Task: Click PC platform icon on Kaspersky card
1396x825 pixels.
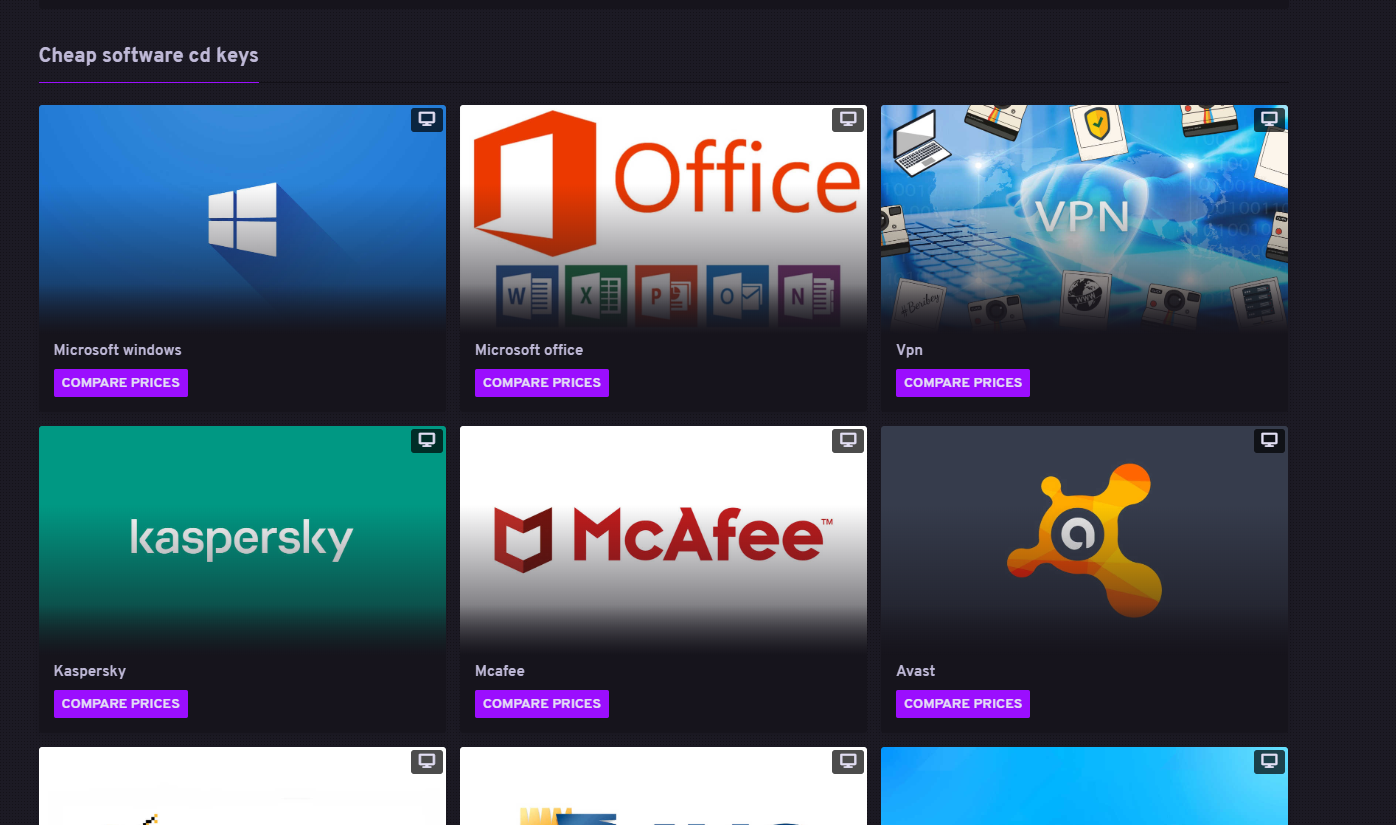Action: 427,441
